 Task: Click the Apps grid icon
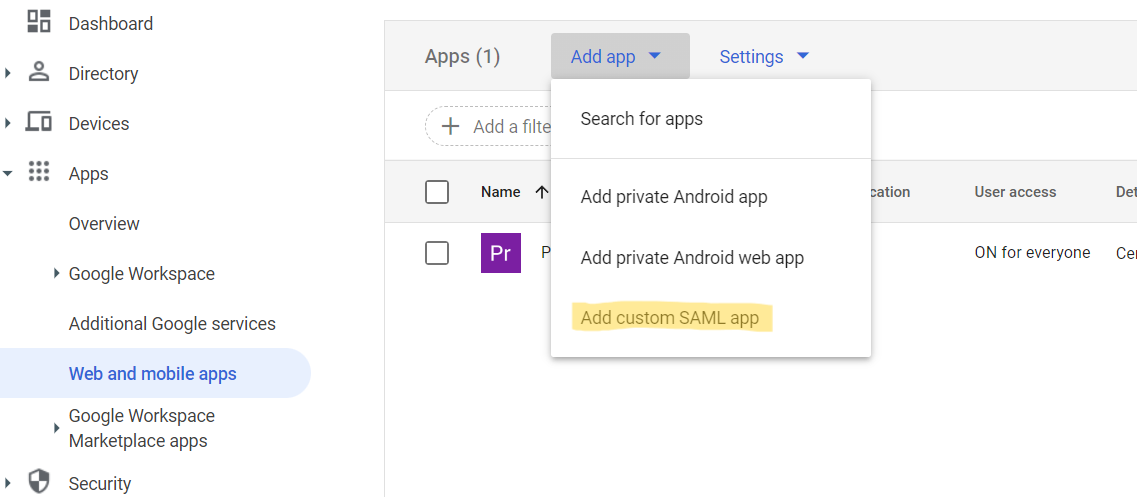coord(38,172)
